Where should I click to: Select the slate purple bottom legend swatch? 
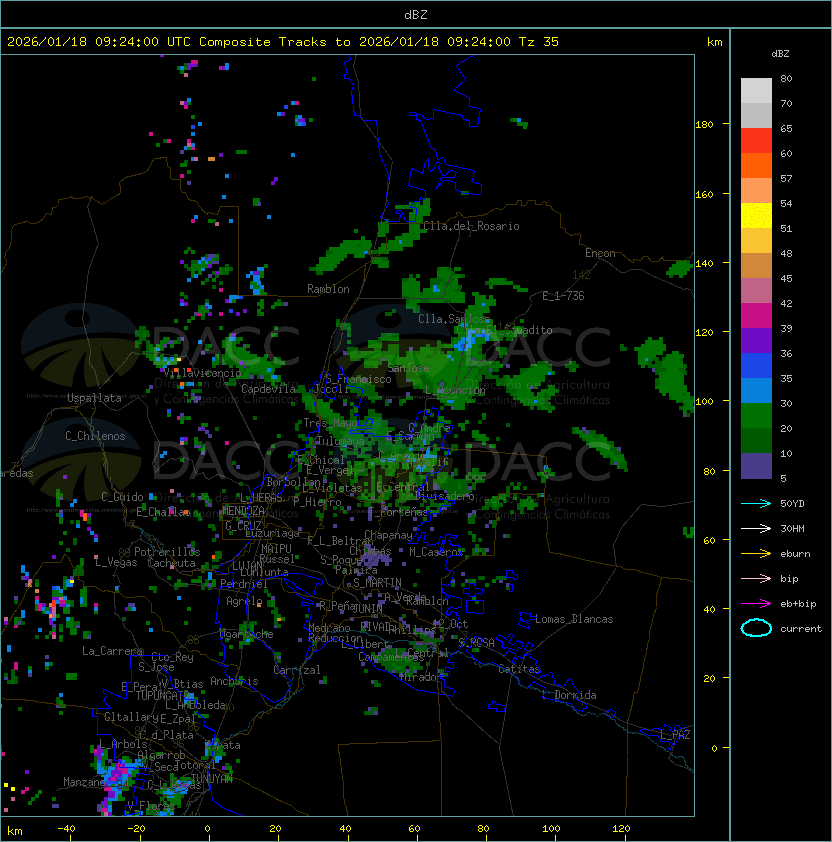click(x=756, y=466)
